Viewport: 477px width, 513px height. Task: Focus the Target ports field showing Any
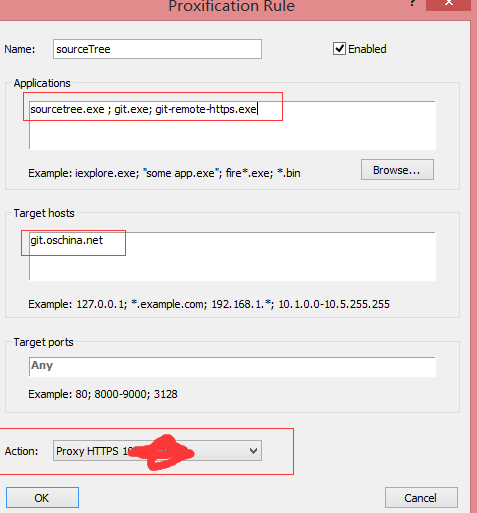click(x=232, y=366)
